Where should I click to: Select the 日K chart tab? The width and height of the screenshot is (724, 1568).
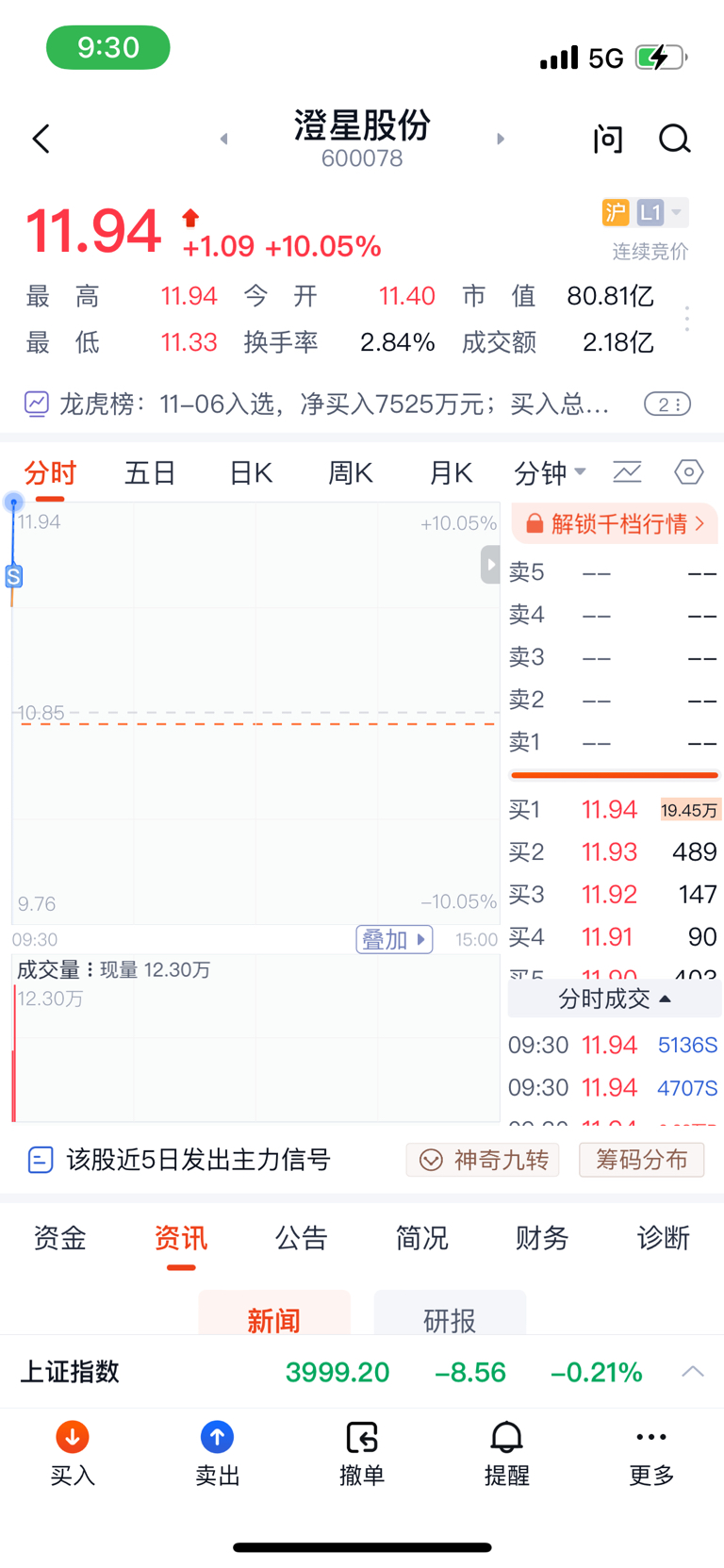pos(251,473)
